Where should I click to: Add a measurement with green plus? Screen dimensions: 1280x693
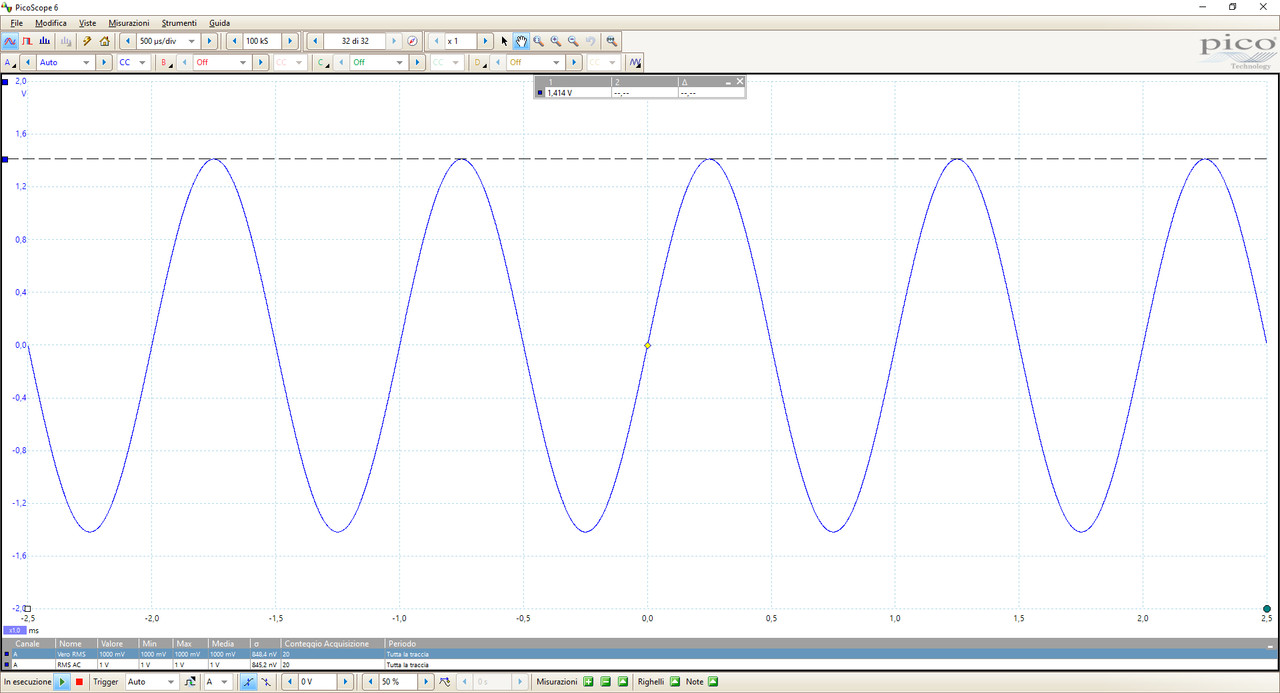pos(588,682)
